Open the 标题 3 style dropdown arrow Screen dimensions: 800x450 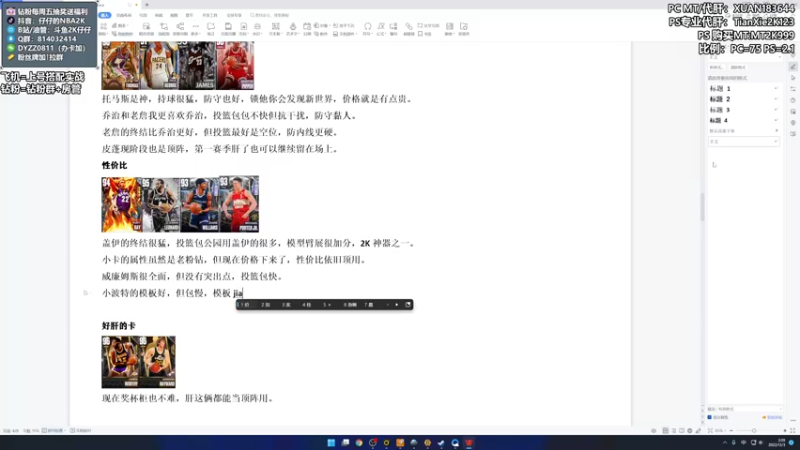click(776, 110)
